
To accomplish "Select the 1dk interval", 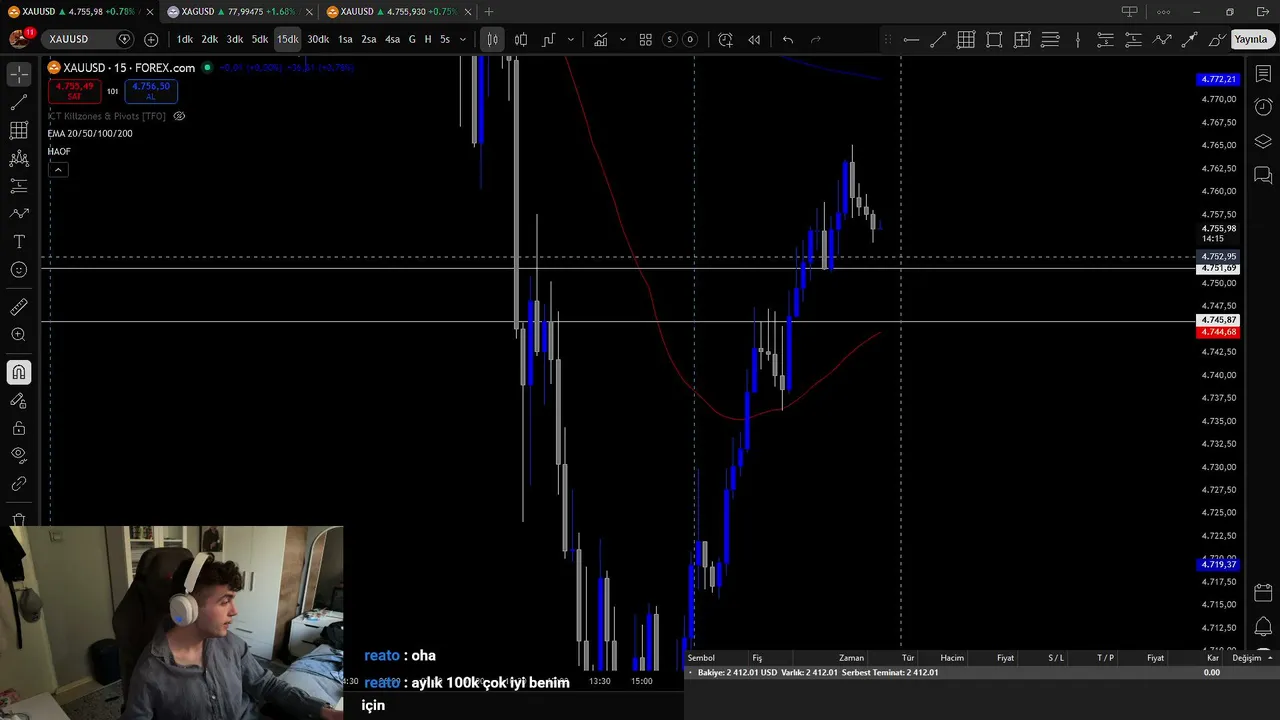I will pyautogui.click(x=185, y=39).
